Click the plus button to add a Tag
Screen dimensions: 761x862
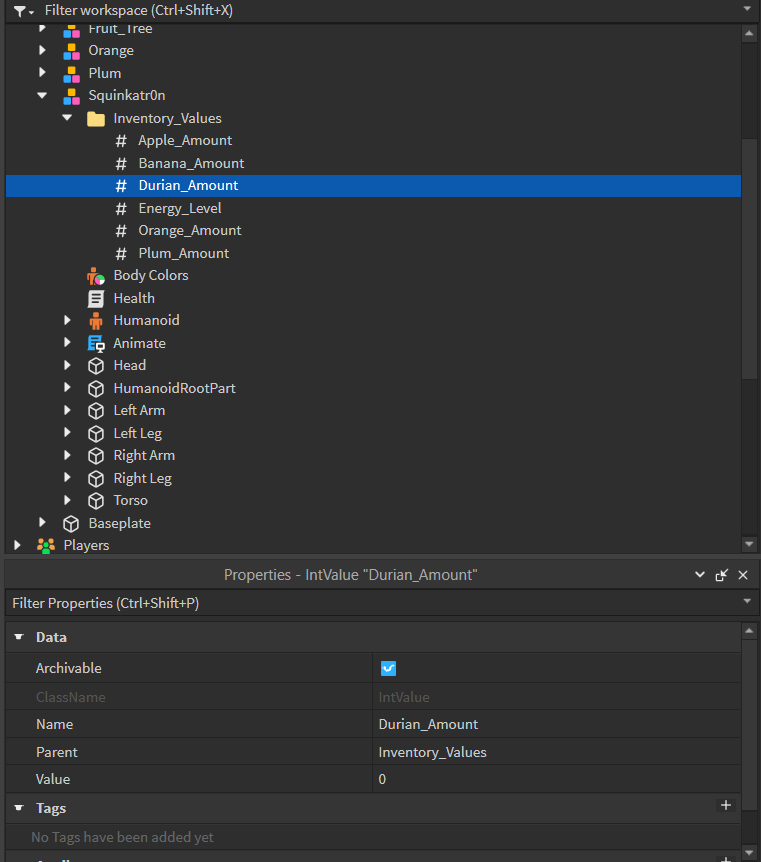[x=727, y=805]
